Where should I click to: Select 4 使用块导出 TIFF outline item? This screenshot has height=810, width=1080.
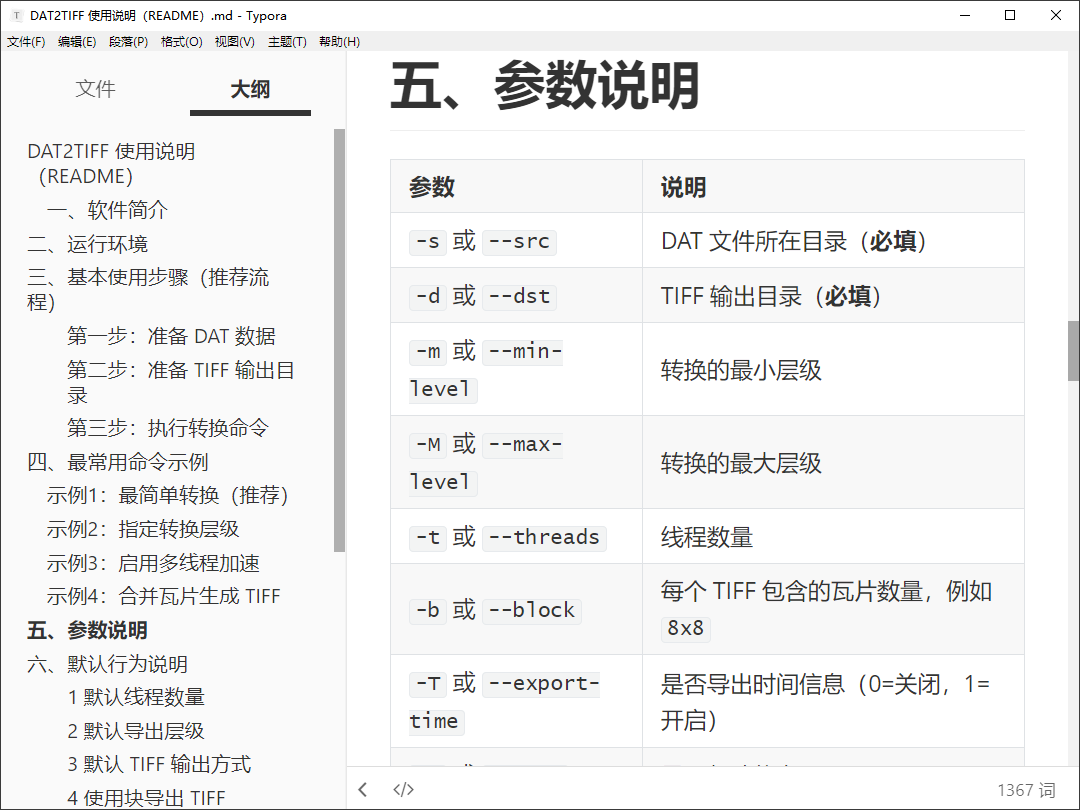pos(146,798)
